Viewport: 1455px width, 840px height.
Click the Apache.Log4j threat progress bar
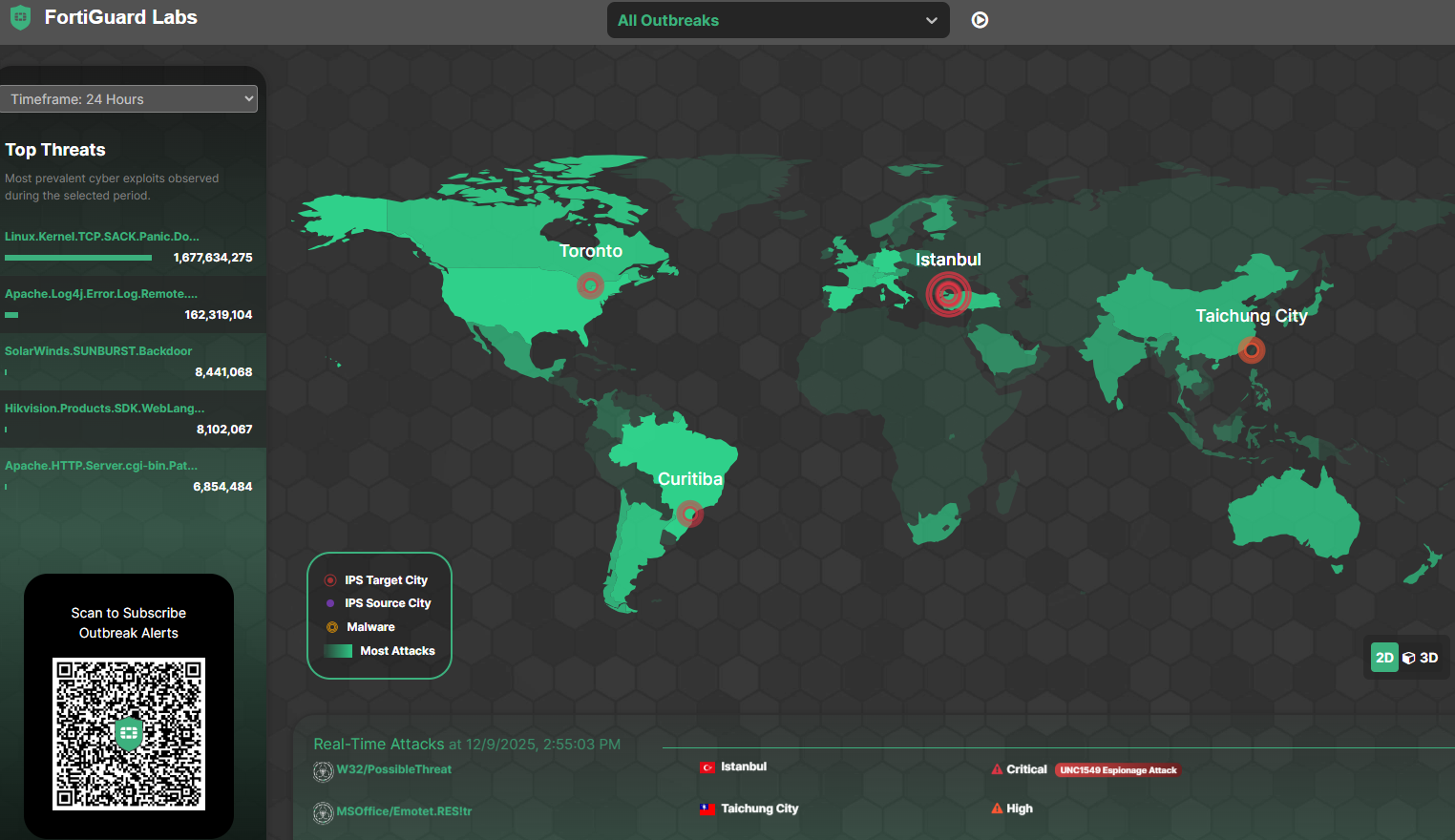[11, 315]
